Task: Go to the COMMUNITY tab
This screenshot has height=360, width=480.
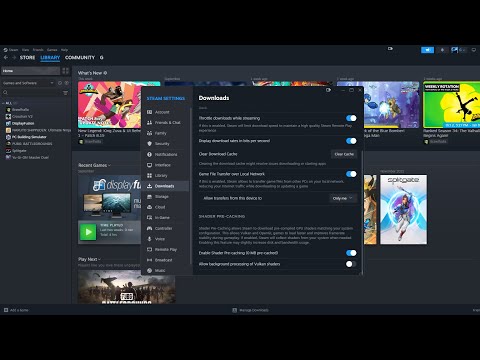Action: [x=80, y=57]
